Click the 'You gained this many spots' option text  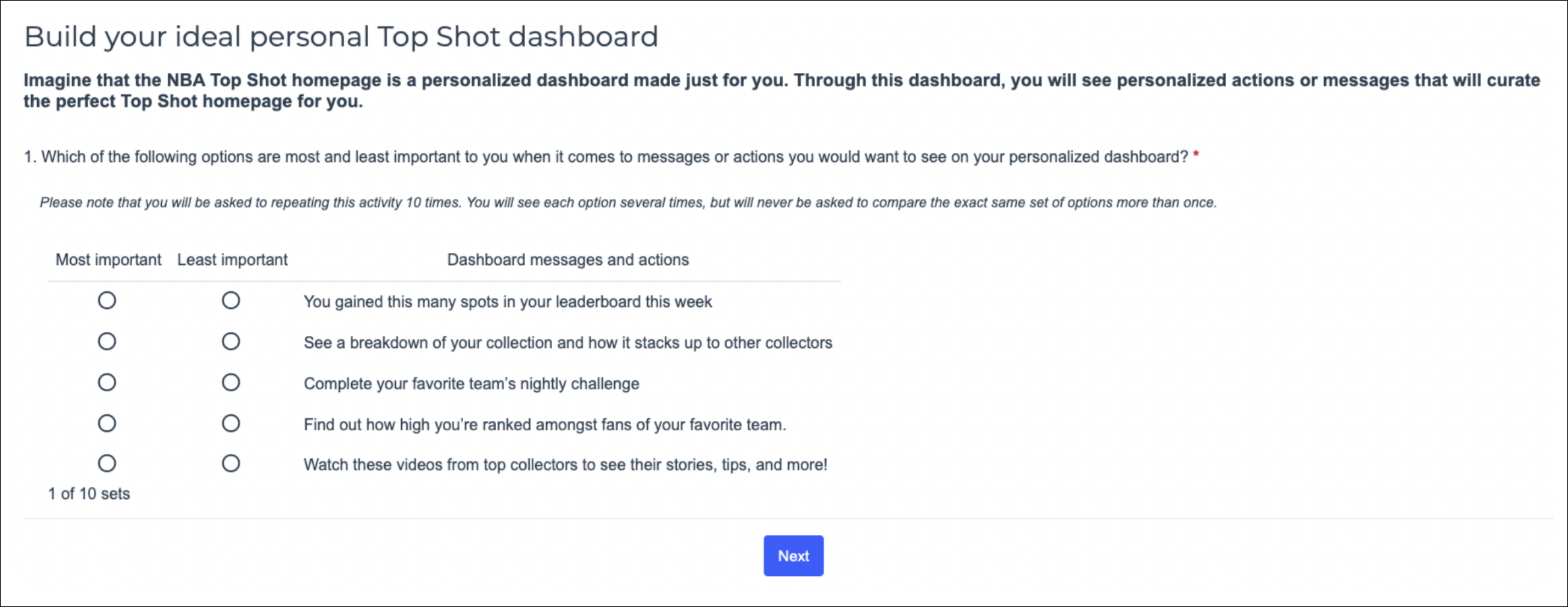tap(507, 301)
